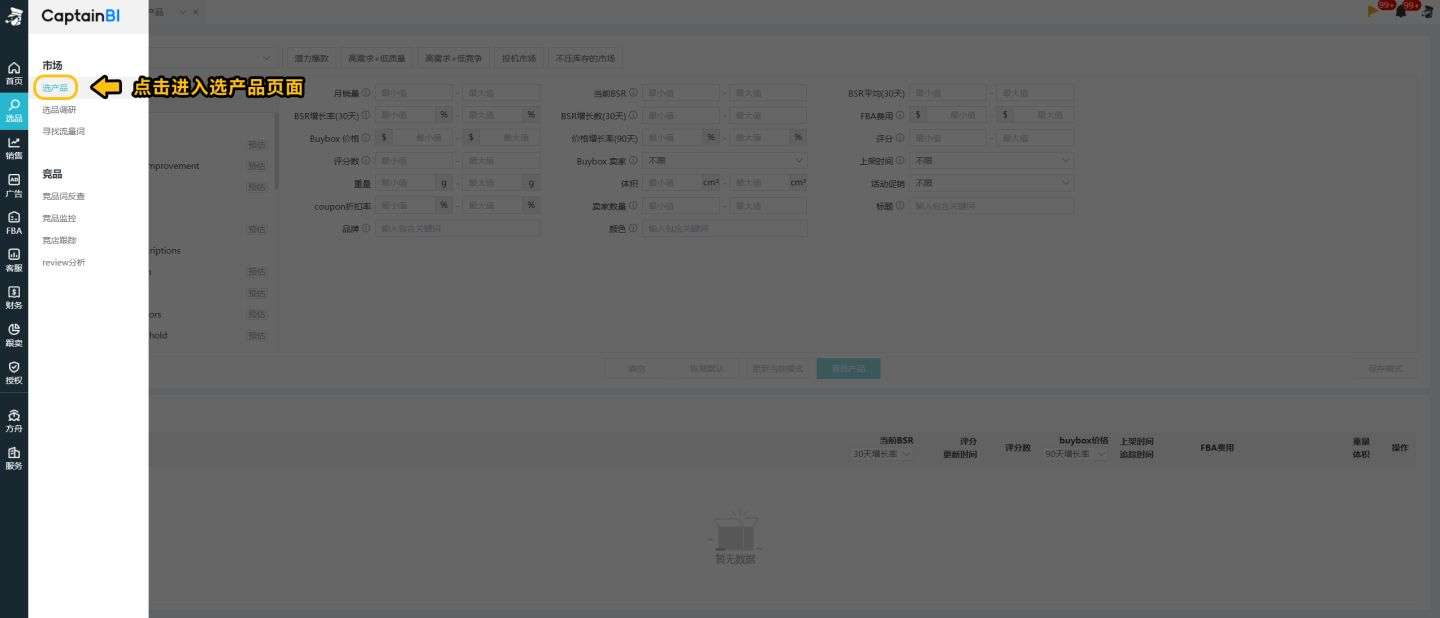Click info icon next to 颜色 label
The width and height of the screenshot is (1440, 618).
tap(633, 228)
